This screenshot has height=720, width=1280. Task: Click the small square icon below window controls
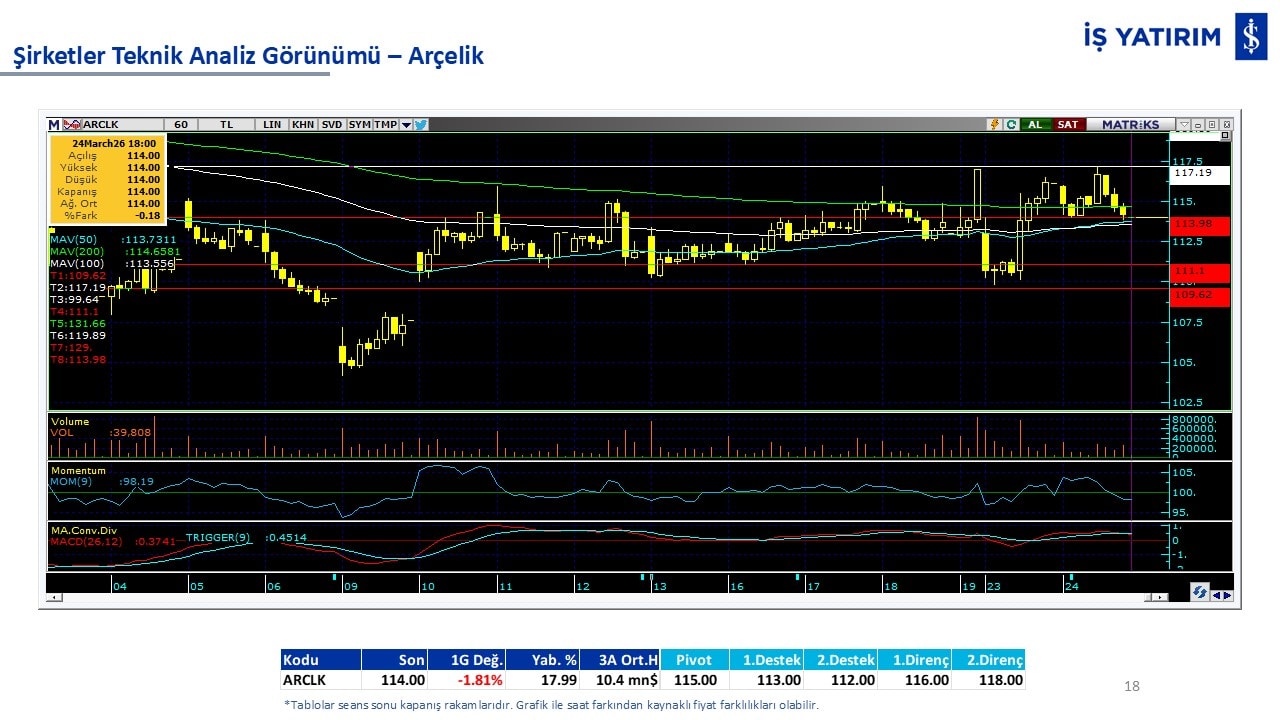pos(1226,136)
